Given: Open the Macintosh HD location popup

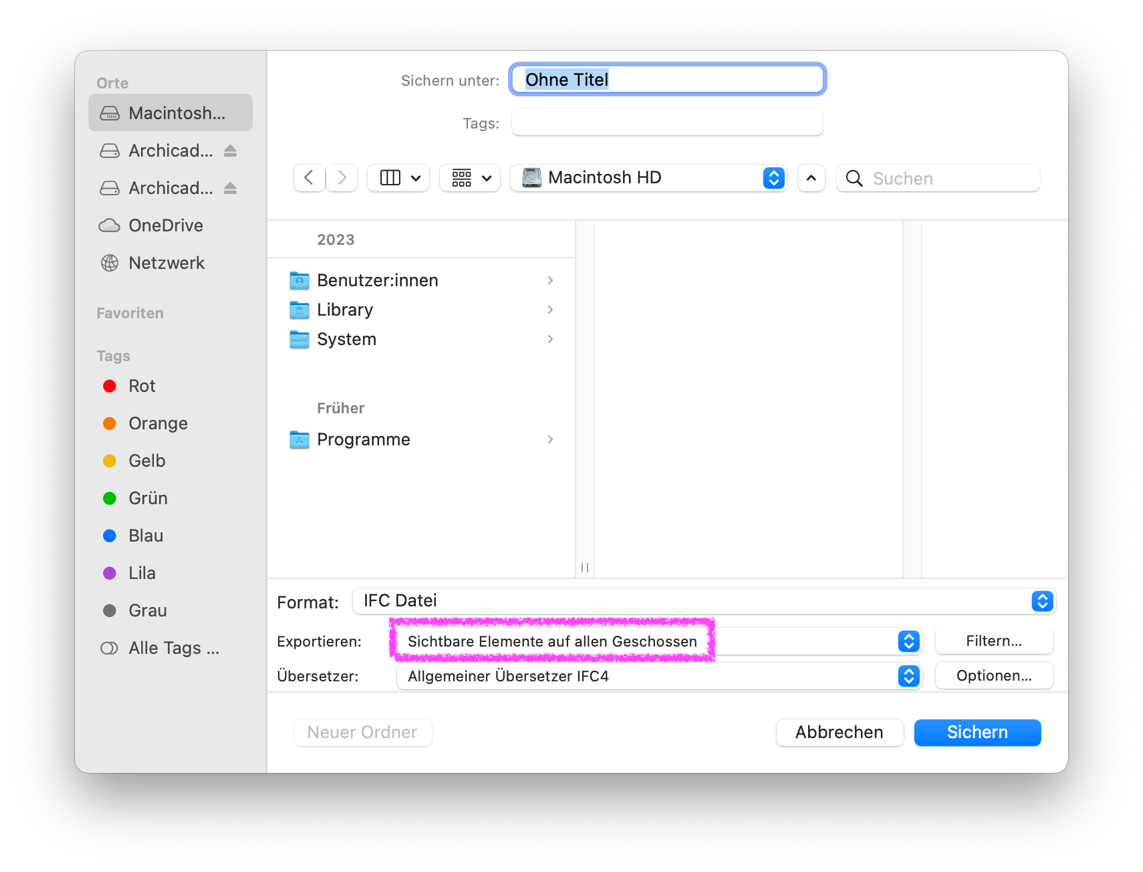Looking at the screenshot, I should [649, 178].
